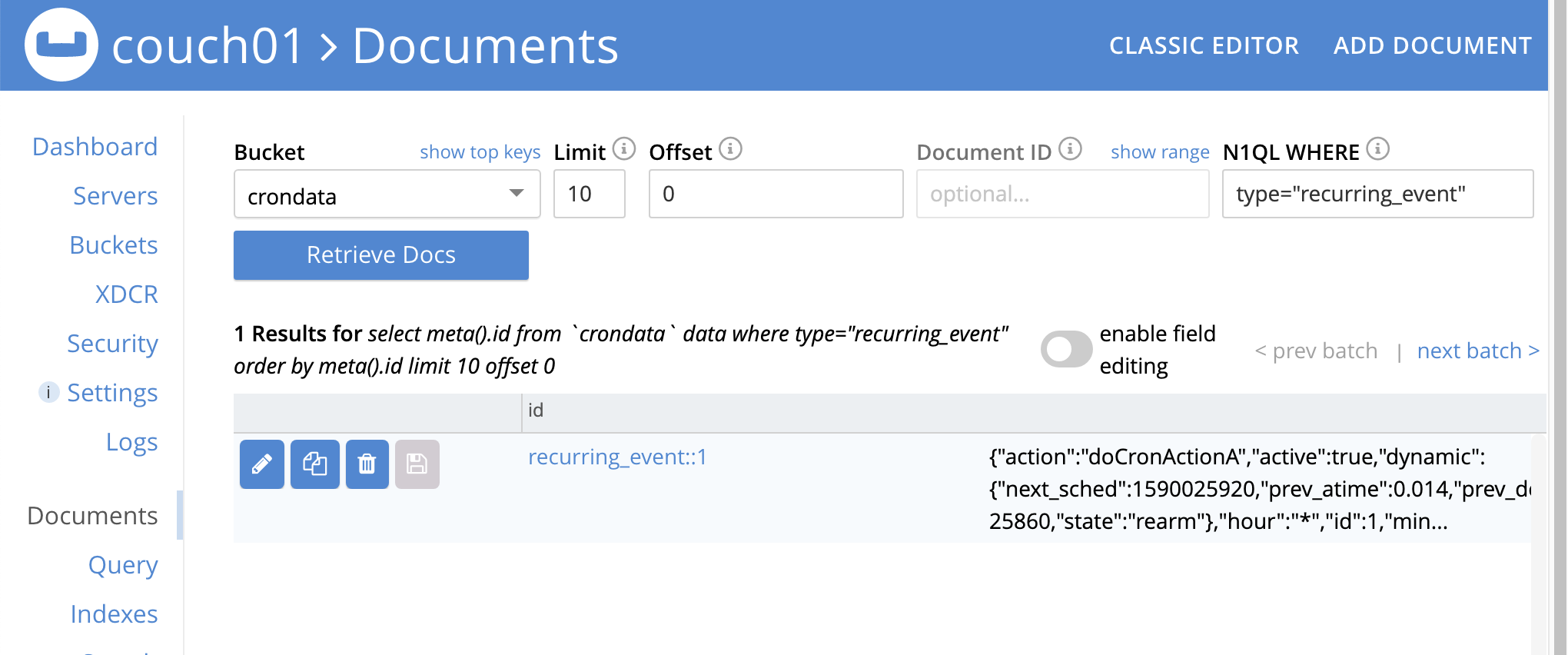Open the Query workbench
Image resolution: width=1568 pixels, height=655 pixels.
pyautogui.click(x=123, y=565)
